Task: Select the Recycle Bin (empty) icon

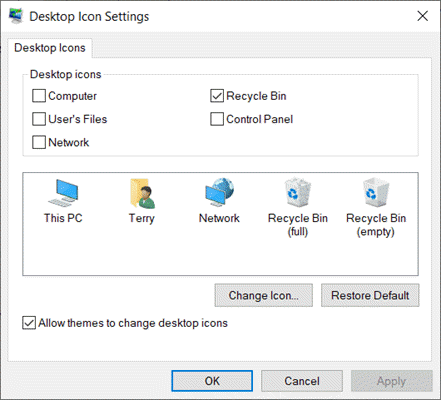Action: coord(376,207)
